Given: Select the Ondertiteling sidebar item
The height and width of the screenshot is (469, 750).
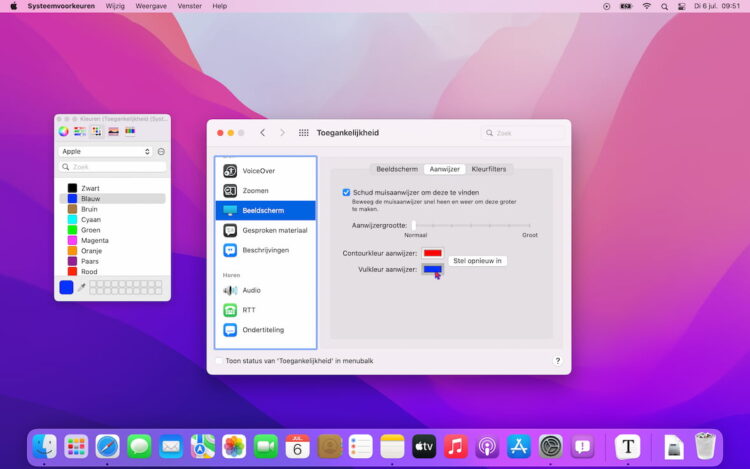Looking at the screenshot, I should [262, 330].
